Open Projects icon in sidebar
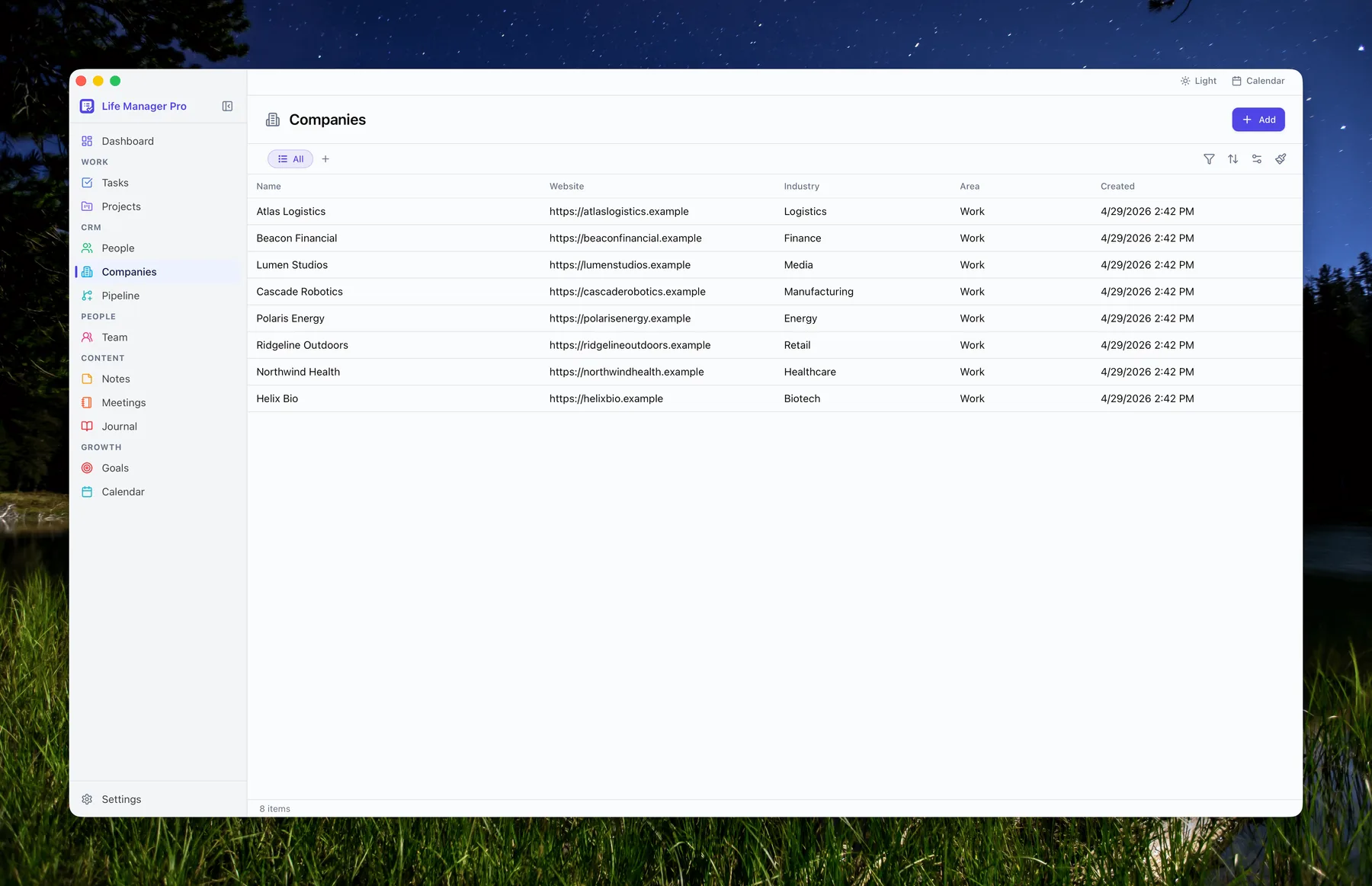 point(87,206)
